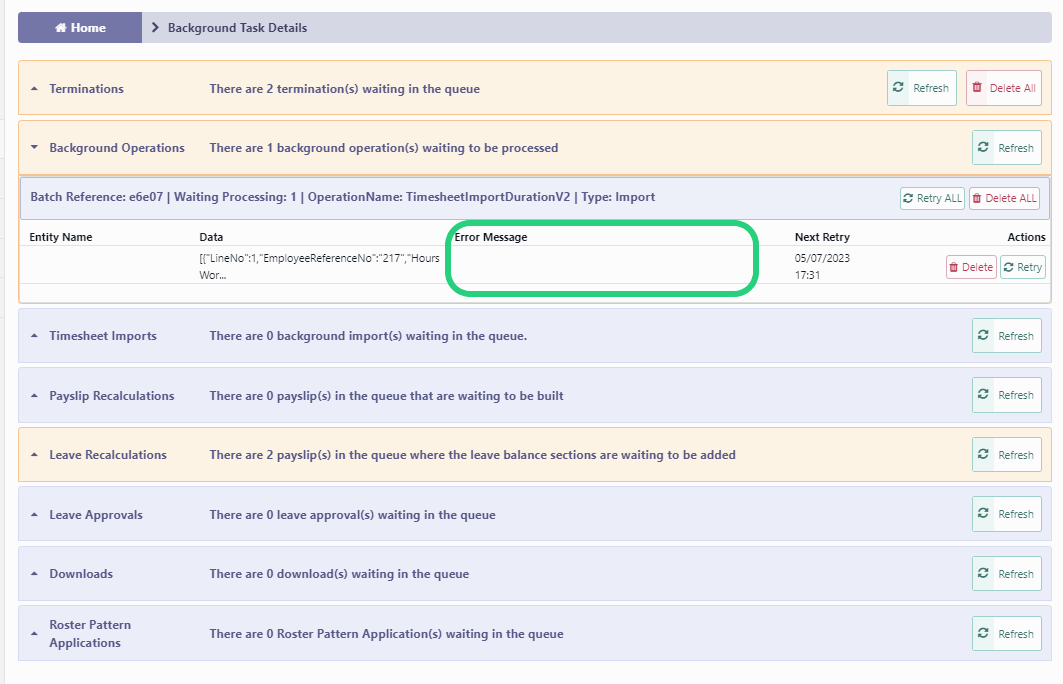Expand the Downloads section arrow
This screenshot has width=1063, height=684.
pos(35,574)
